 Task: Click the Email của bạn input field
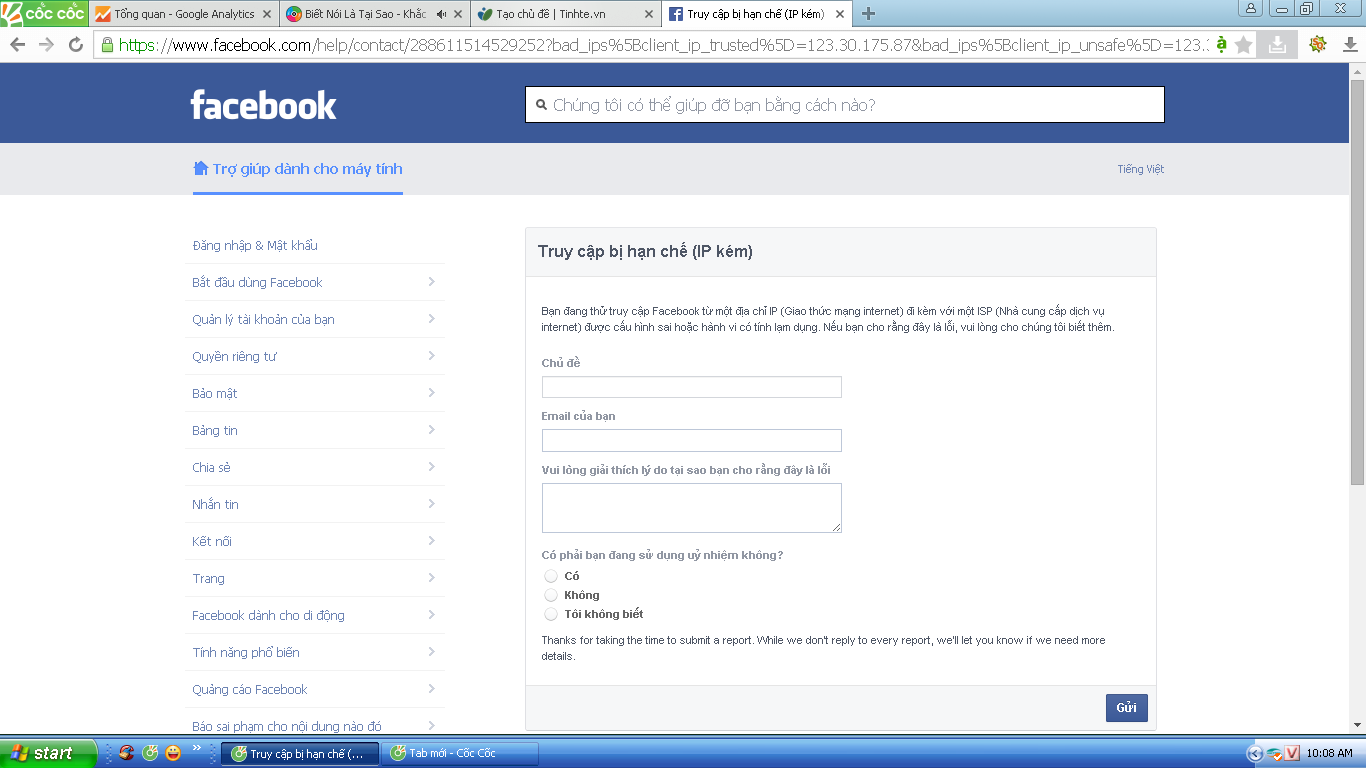pyautogui.click(x=692, y=440)
